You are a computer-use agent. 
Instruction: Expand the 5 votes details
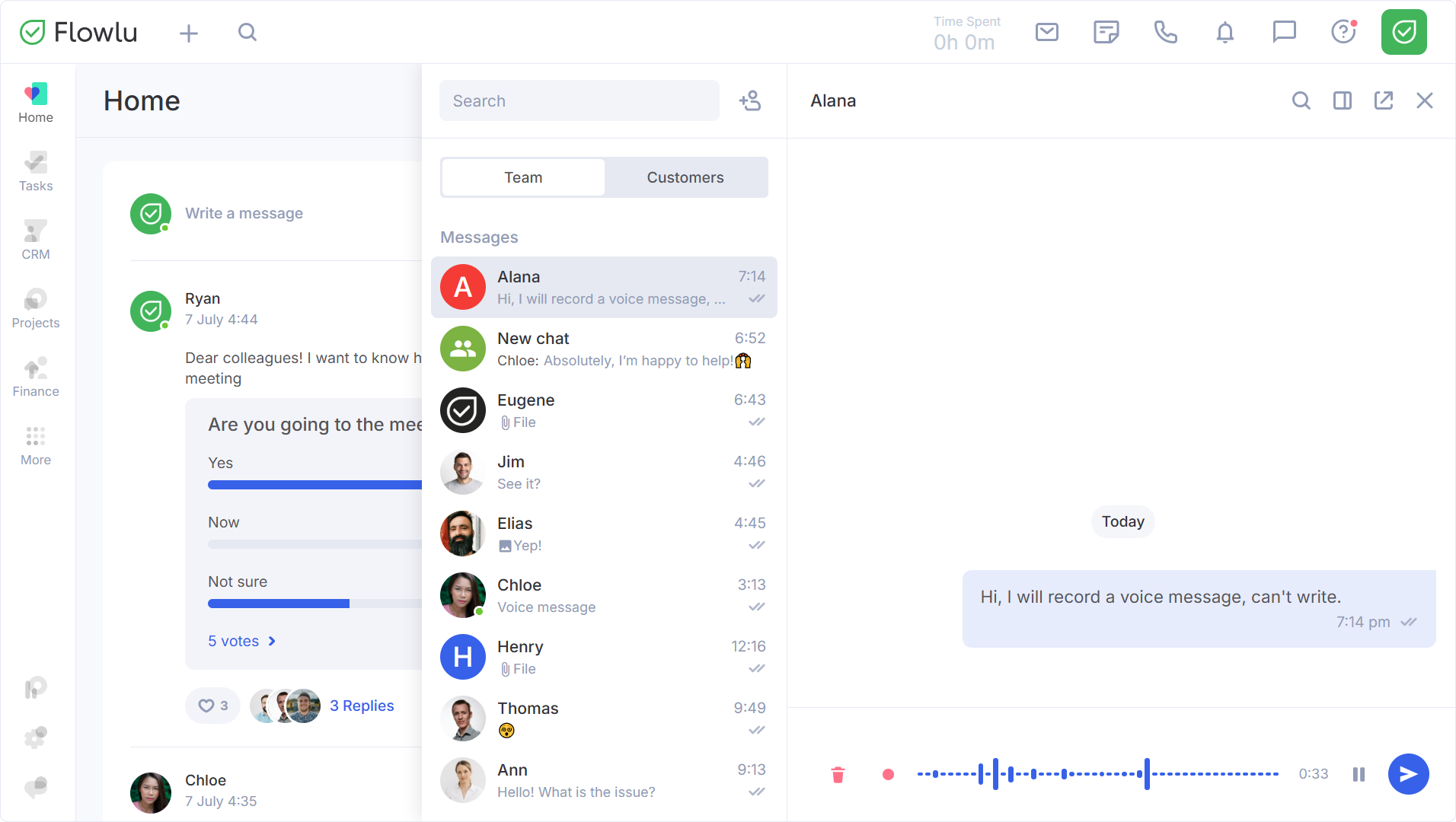point(242,641)
